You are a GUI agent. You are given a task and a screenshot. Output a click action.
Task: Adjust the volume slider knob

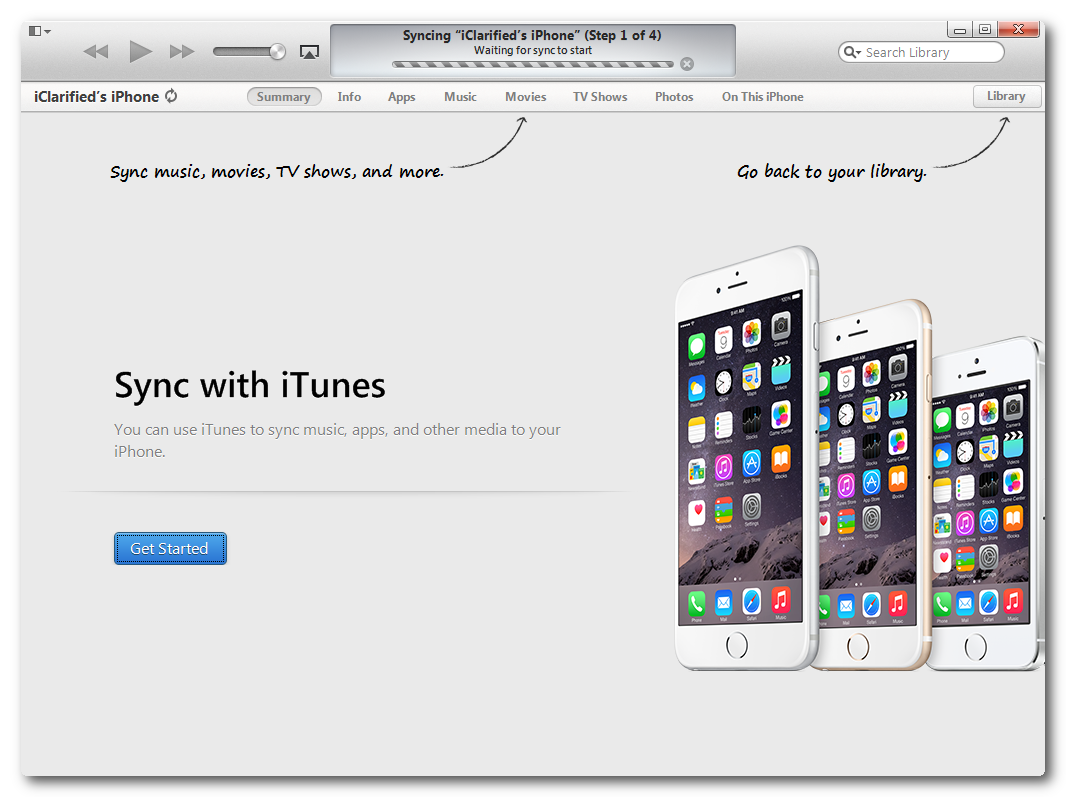click(277, 52)
